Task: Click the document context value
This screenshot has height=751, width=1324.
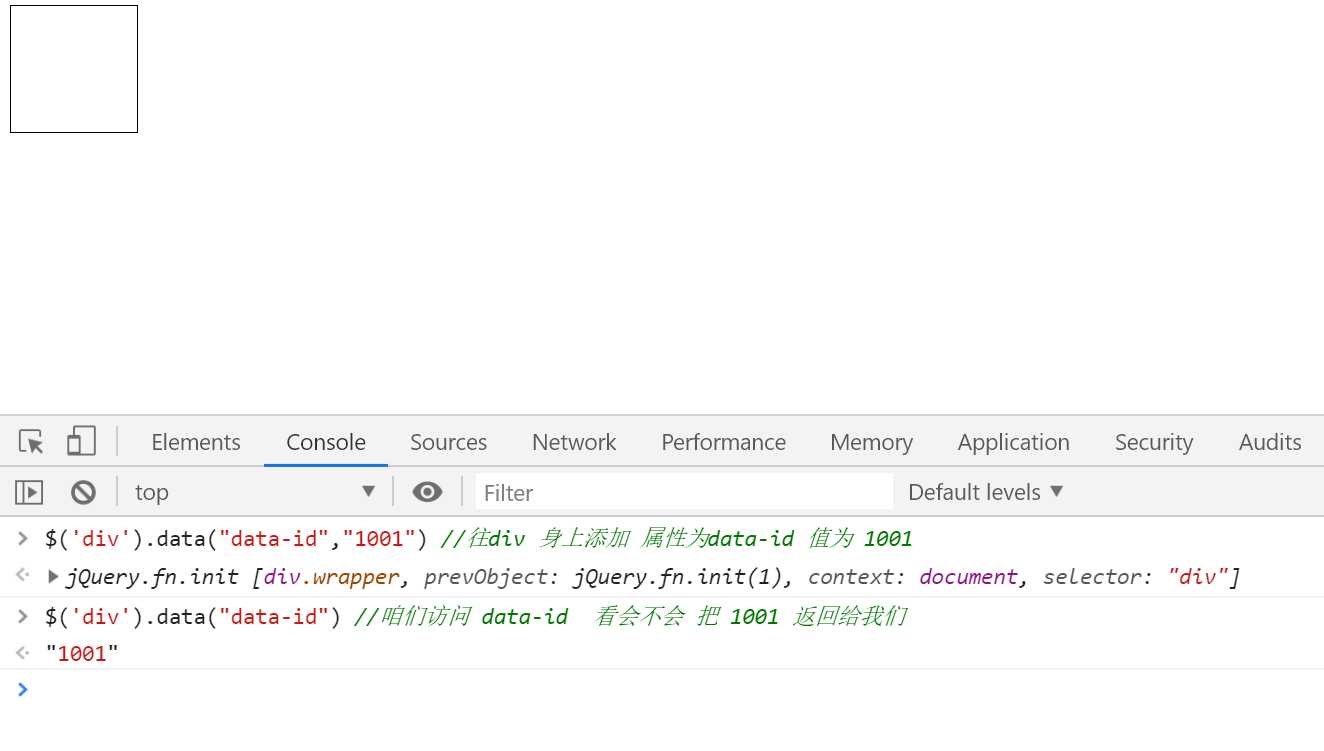Action: pyautogui.click(x=968, y=577)
